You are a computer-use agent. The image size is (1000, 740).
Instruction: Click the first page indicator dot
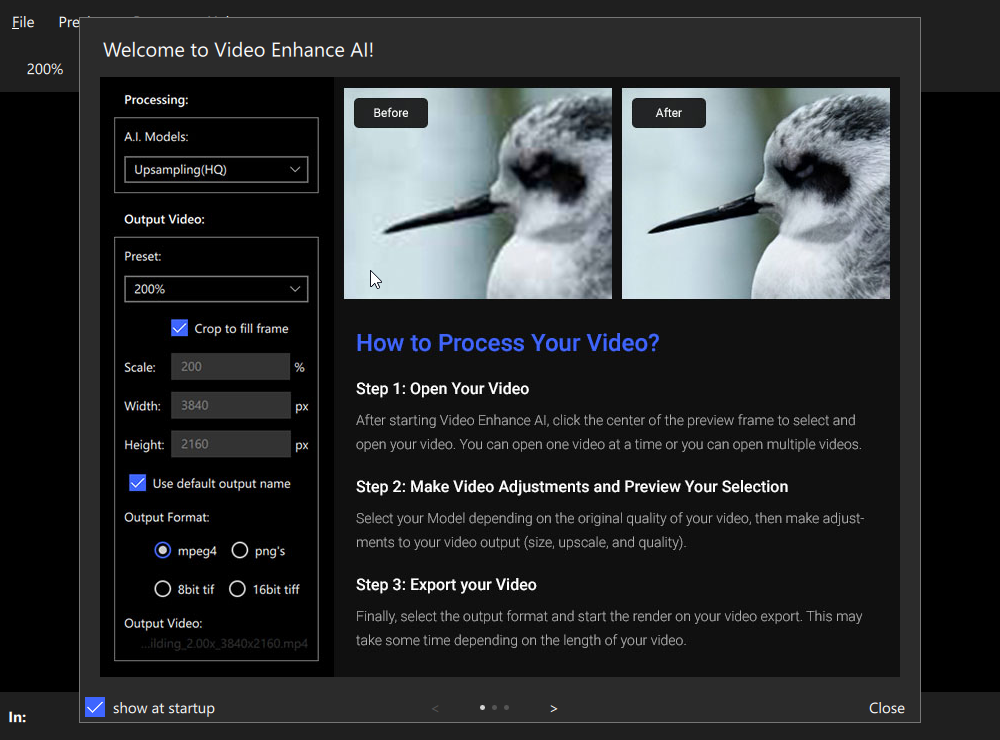pyautogui.click(x=482, y=707)
